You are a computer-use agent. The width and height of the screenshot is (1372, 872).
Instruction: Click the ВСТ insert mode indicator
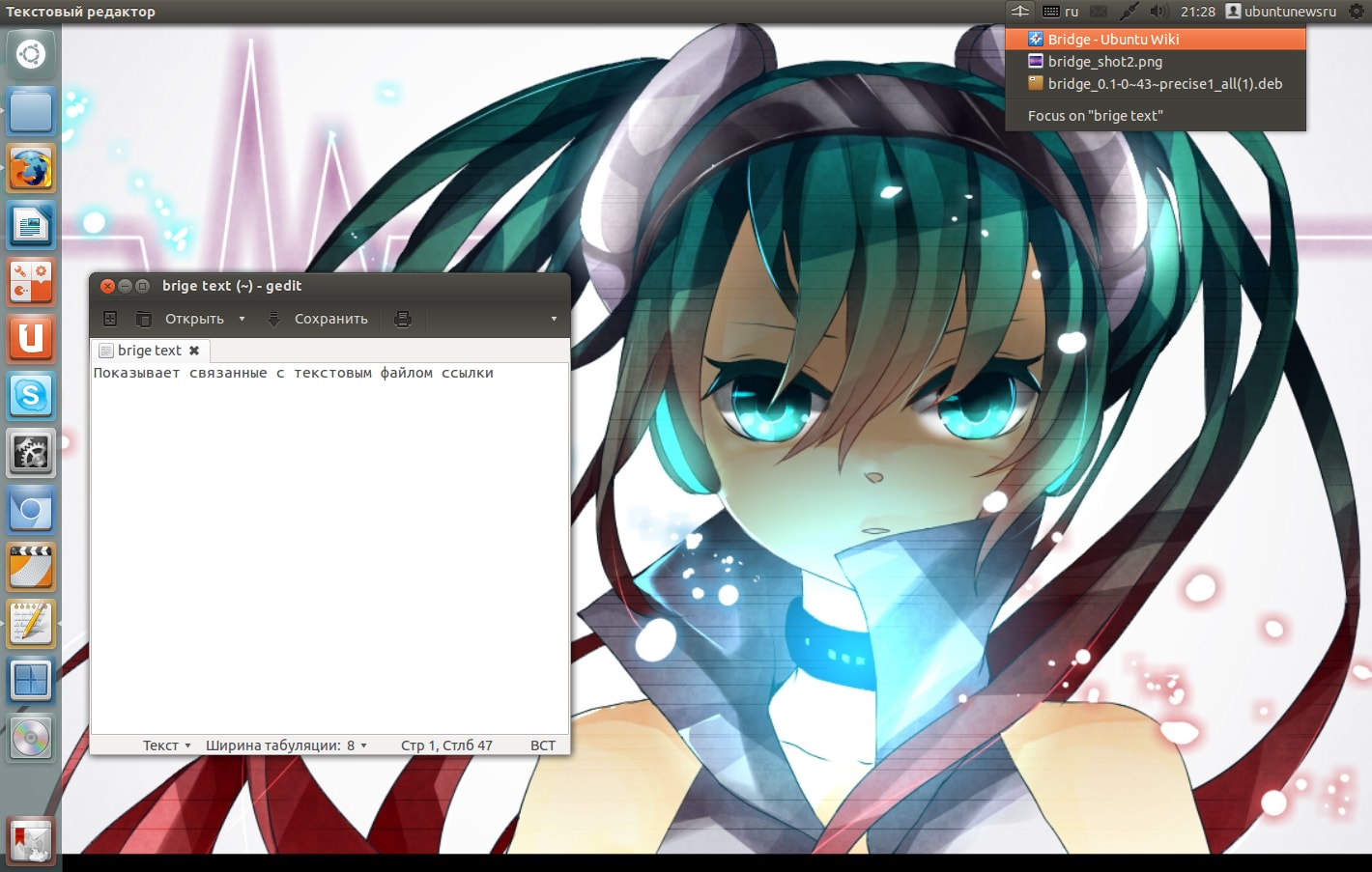tap(543, 745)
